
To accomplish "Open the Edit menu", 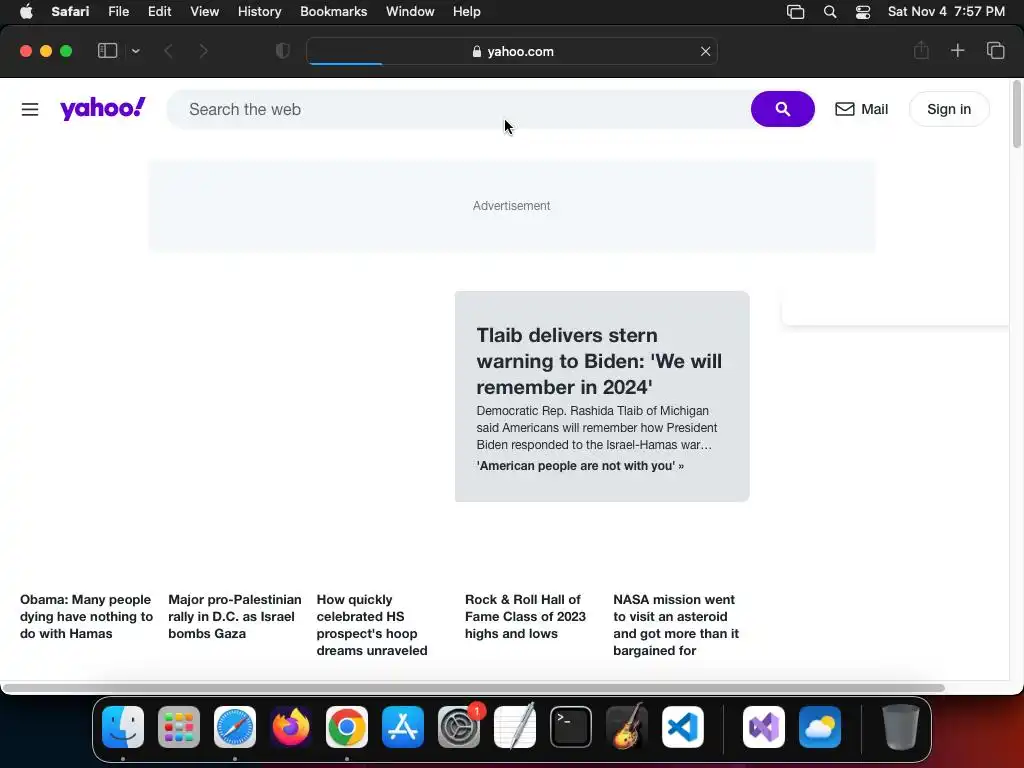I will click(159, 11).
